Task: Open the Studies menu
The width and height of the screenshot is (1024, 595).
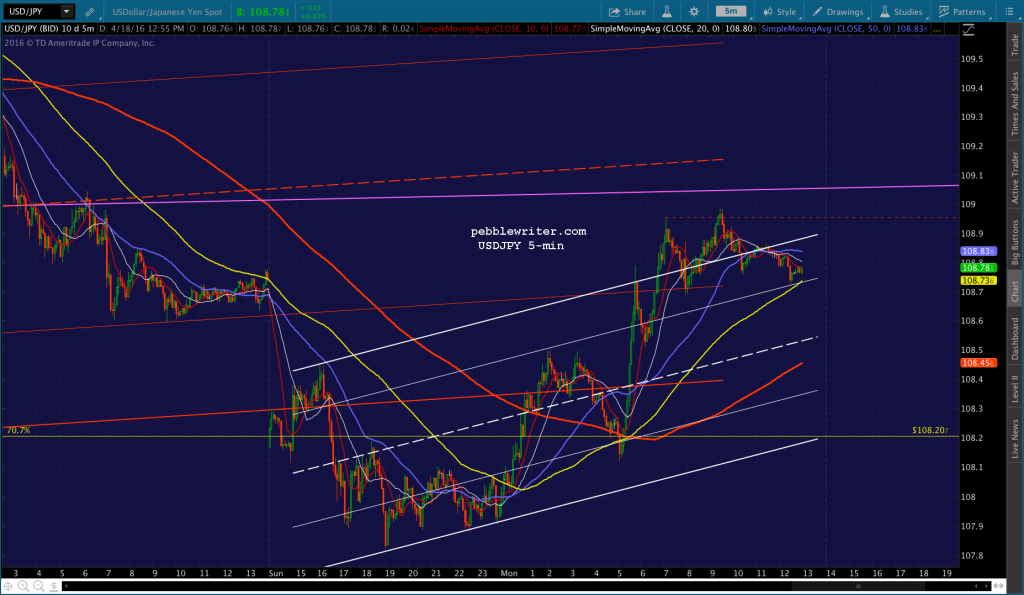Action: click(901, 12)
